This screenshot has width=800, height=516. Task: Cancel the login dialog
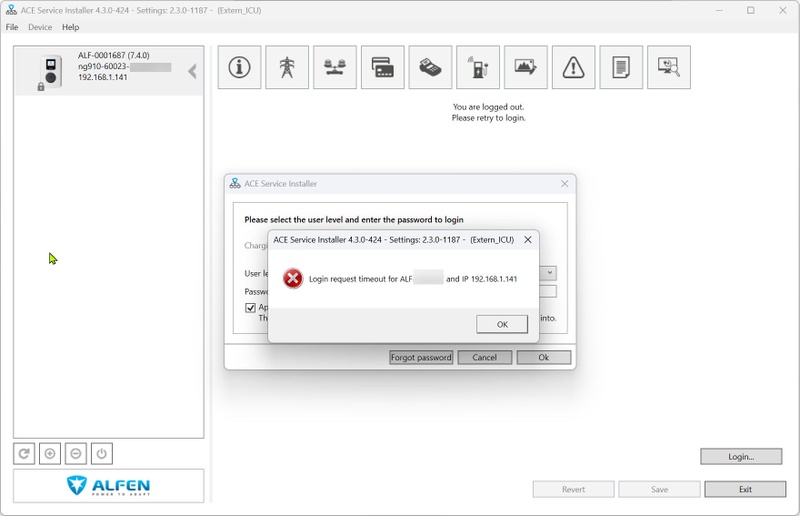point(485,357)
